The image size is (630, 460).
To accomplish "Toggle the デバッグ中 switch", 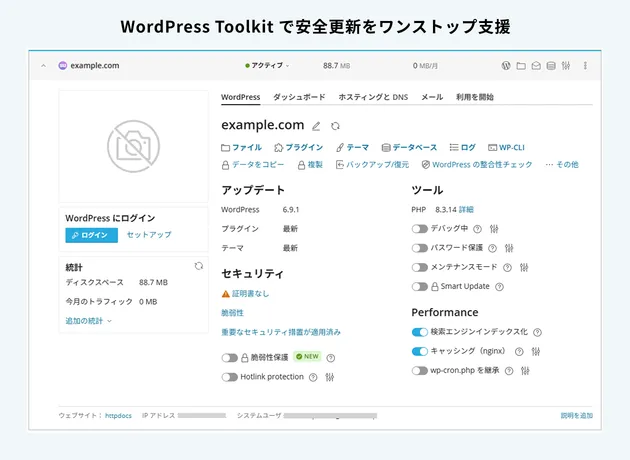I will click(420, 229).
